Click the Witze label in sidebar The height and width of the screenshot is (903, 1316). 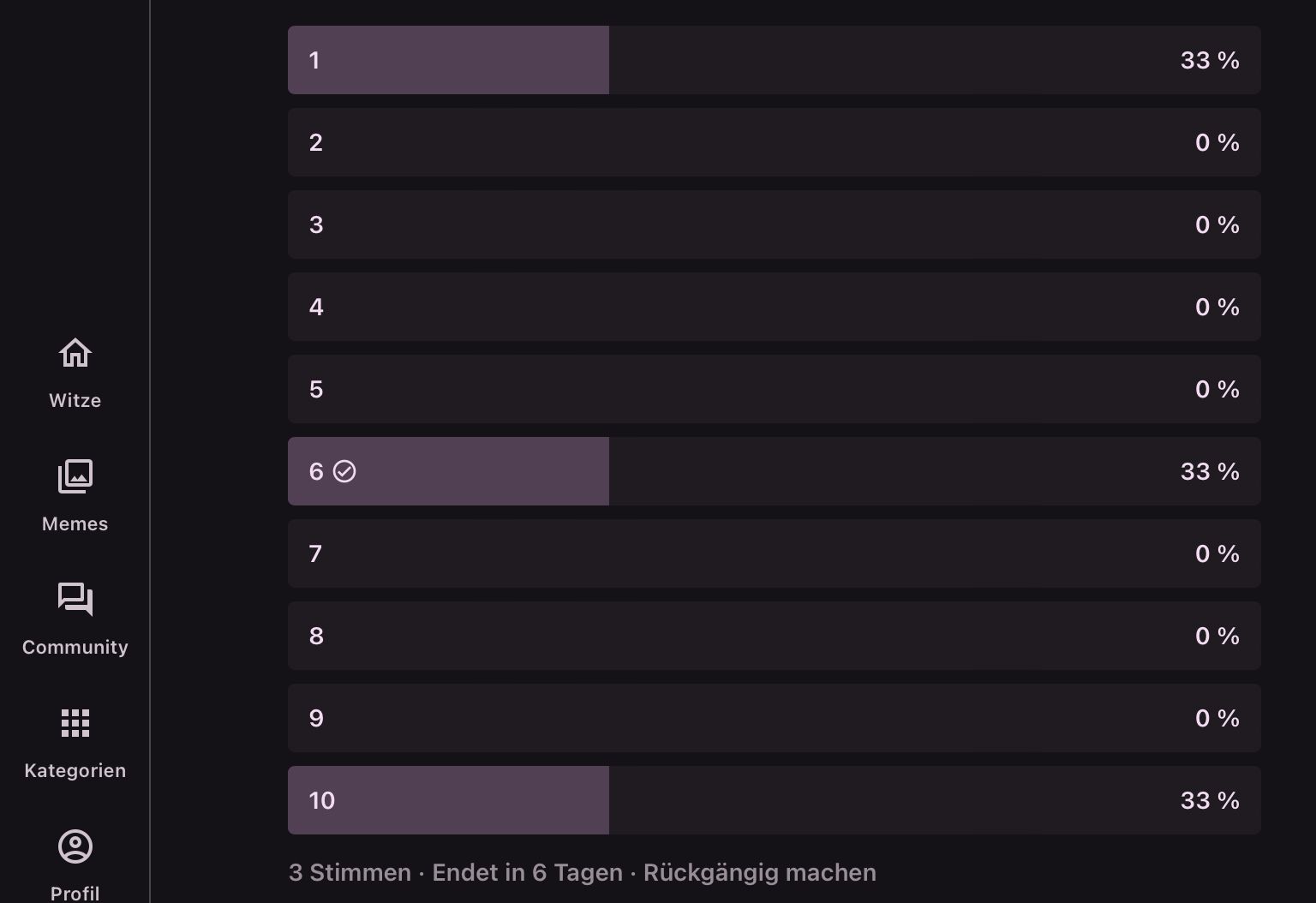tap(75, 400)
